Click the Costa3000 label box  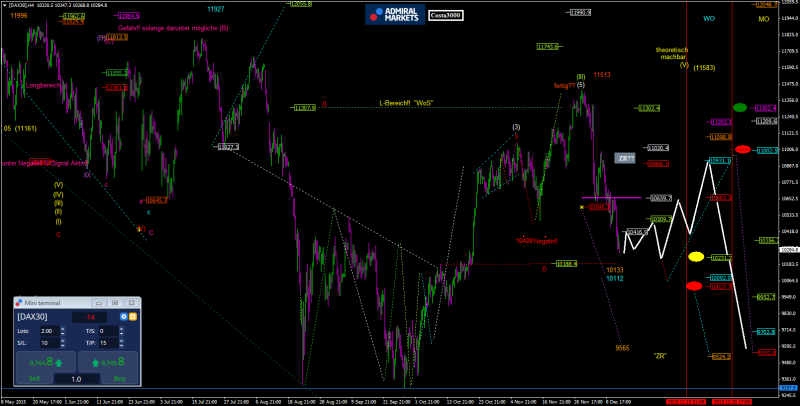pyautogui.click(x=445, y=14)
